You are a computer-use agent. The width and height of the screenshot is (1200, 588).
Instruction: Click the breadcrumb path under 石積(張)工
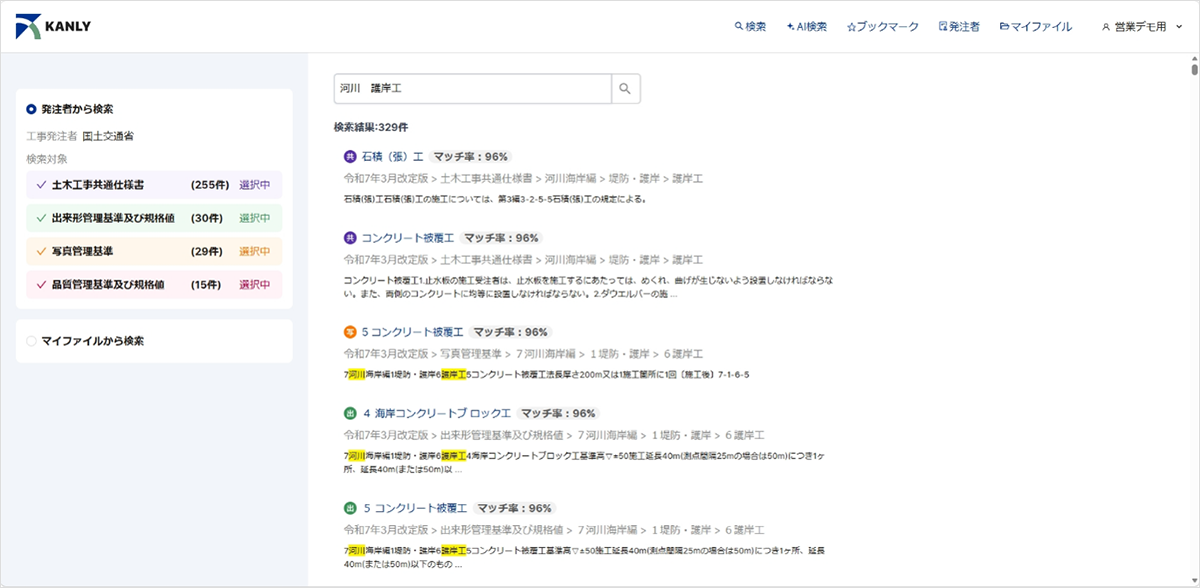(x=524, y=178)
